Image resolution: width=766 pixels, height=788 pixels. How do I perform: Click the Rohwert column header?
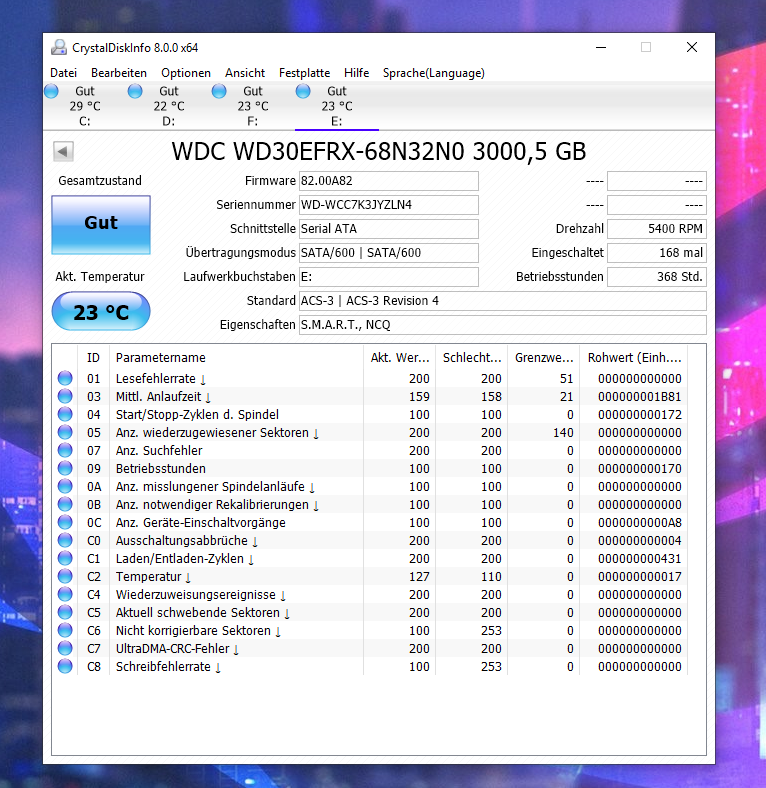pos(634,357)
